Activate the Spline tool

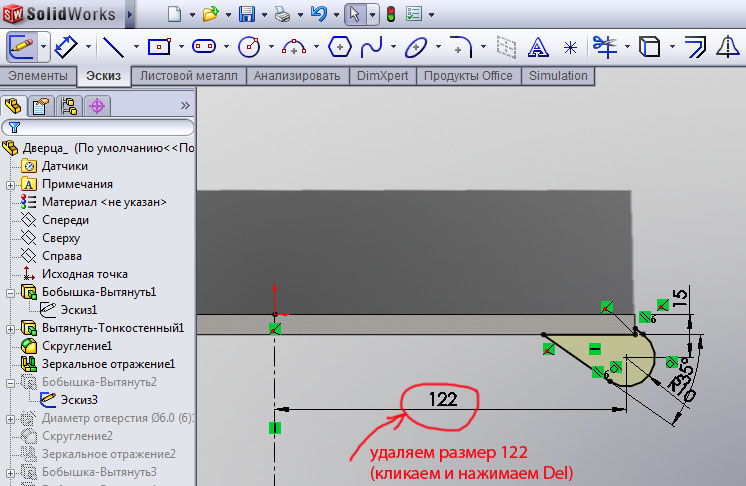(x=372, y=46)
